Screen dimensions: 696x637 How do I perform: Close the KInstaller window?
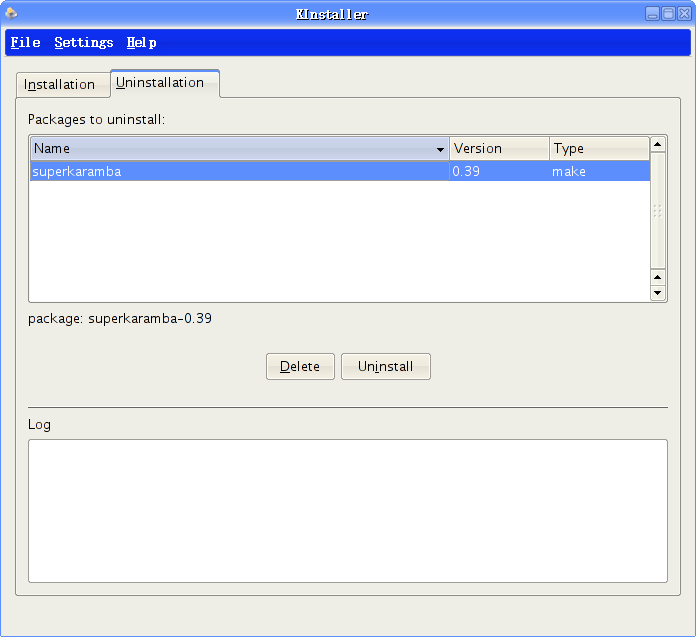(684, 14)
